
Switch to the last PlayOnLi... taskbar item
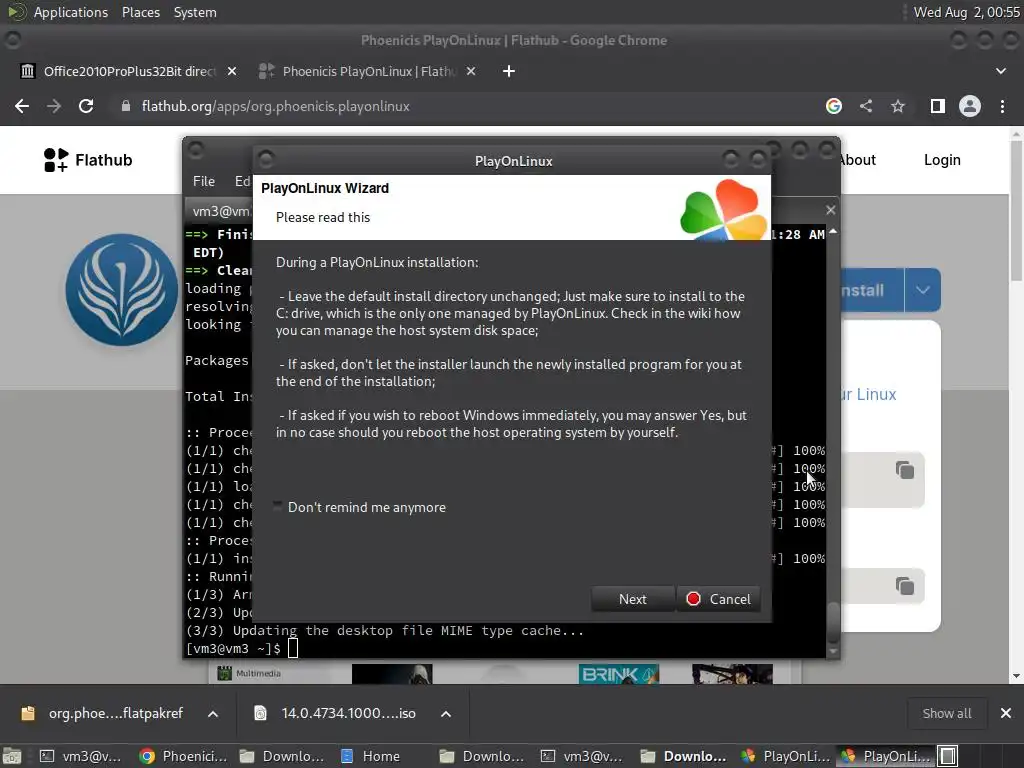pyautogui.click(x=887, y=756)
